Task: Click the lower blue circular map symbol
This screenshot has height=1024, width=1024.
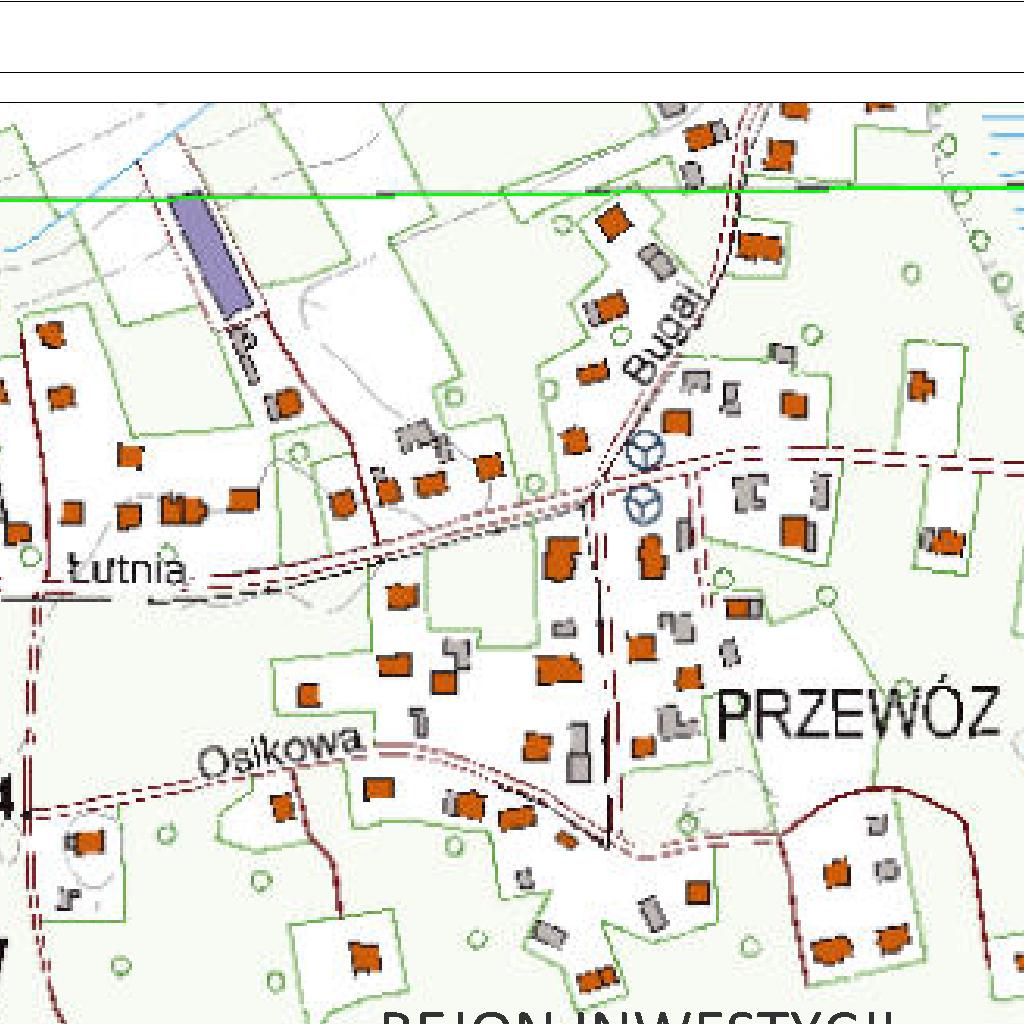Action: [645, 505]
